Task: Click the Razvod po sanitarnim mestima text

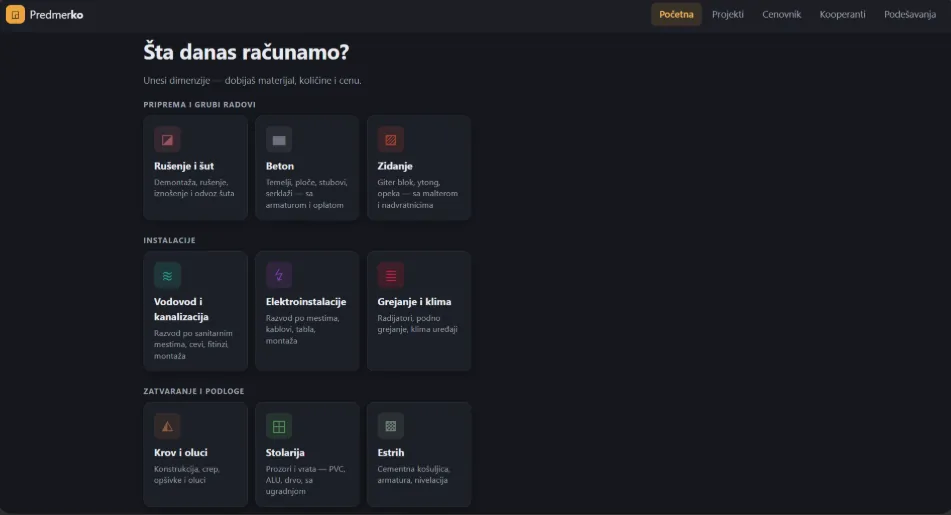Action: 193,345
